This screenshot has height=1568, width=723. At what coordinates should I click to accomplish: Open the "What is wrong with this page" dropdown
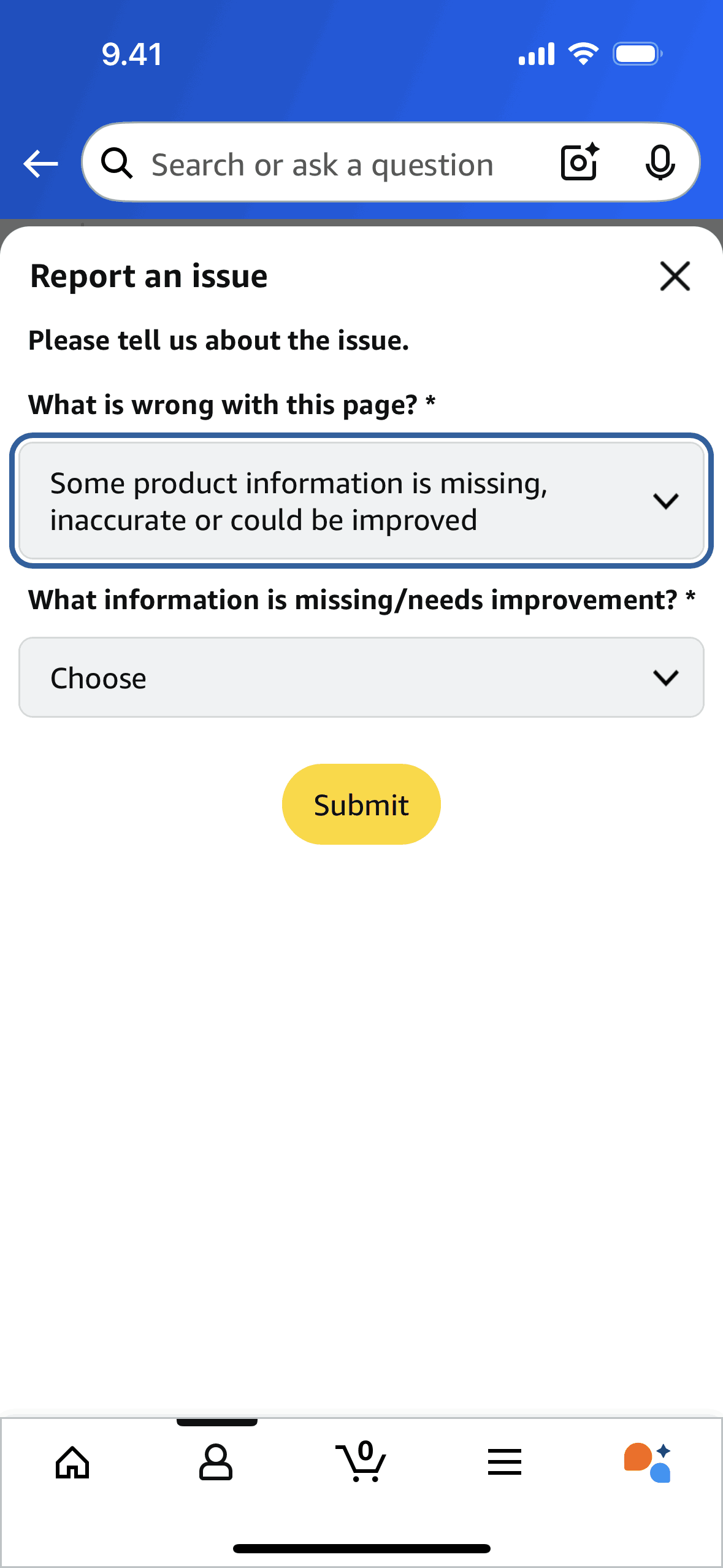[343, 501]
